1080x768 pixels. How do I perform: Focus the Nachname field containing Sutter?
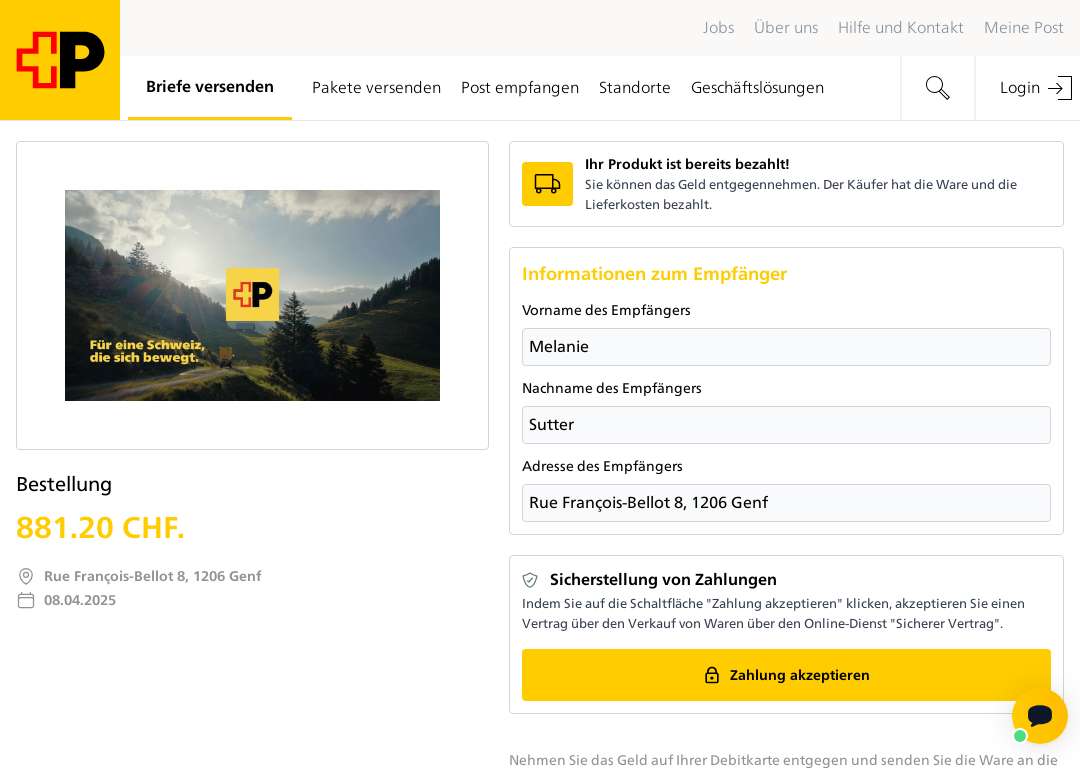[x=786, y=425]
